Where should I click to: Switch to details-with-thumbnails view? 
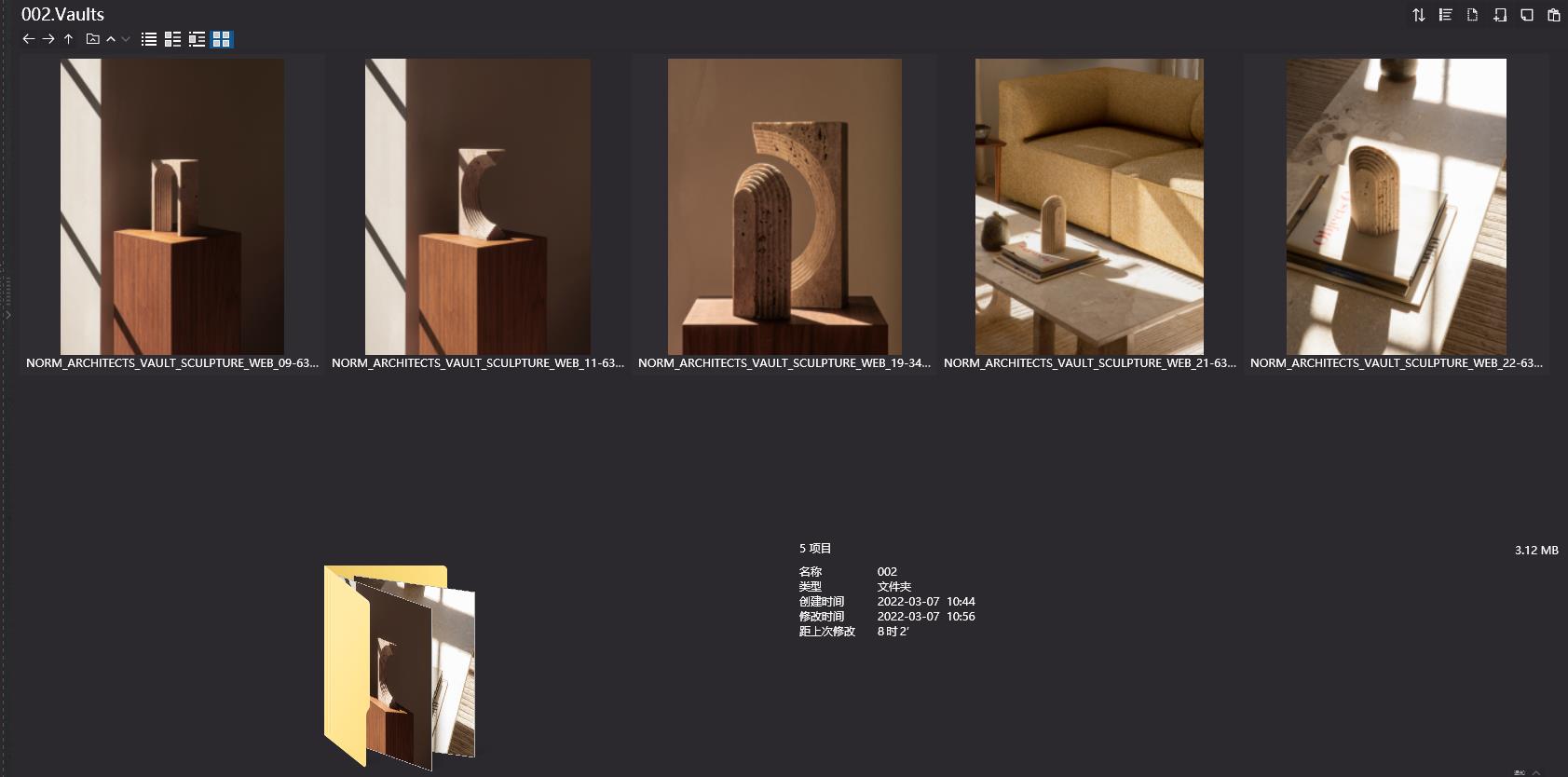point(172,39)
